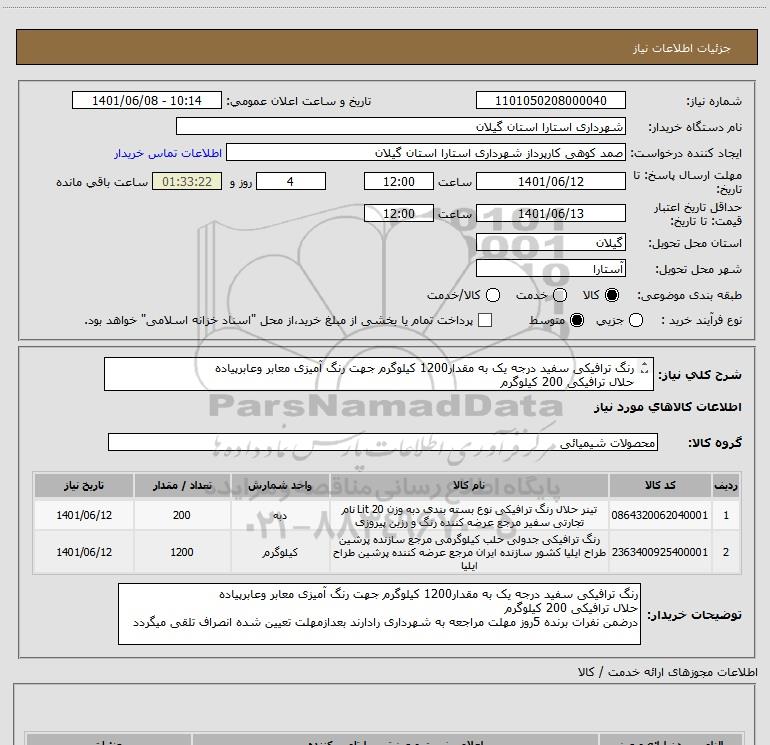Click the اطلاعات مجوزهای ارائه خدمت / کالا heading

coord(667,672)
